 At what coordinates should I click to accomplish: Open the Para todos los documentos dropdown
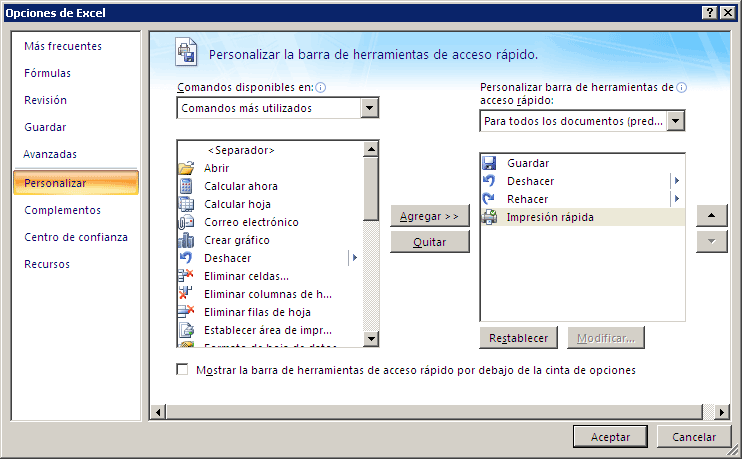(676, 121)
